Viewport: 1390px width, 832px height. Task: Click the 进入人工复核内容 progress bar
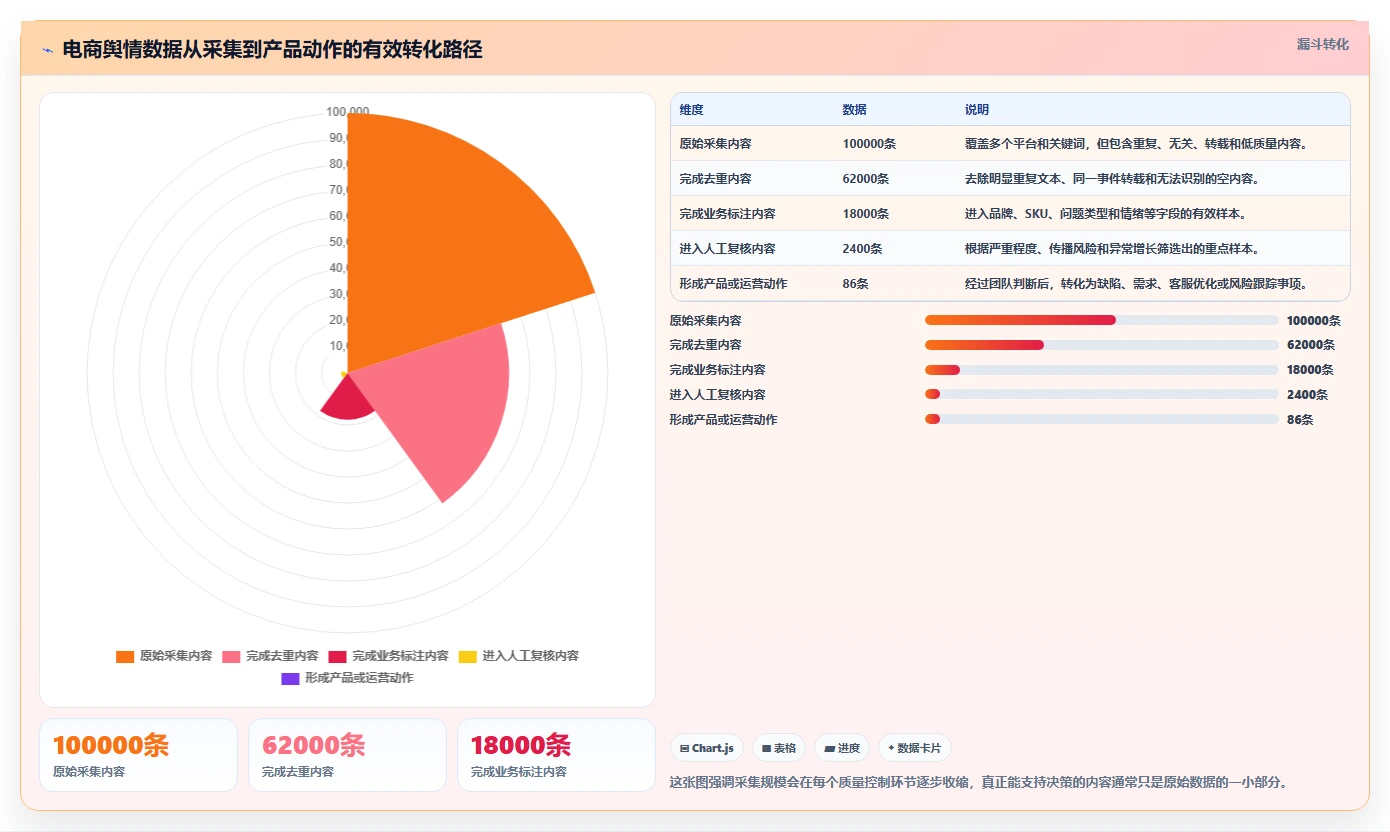tap(1102, 394)
